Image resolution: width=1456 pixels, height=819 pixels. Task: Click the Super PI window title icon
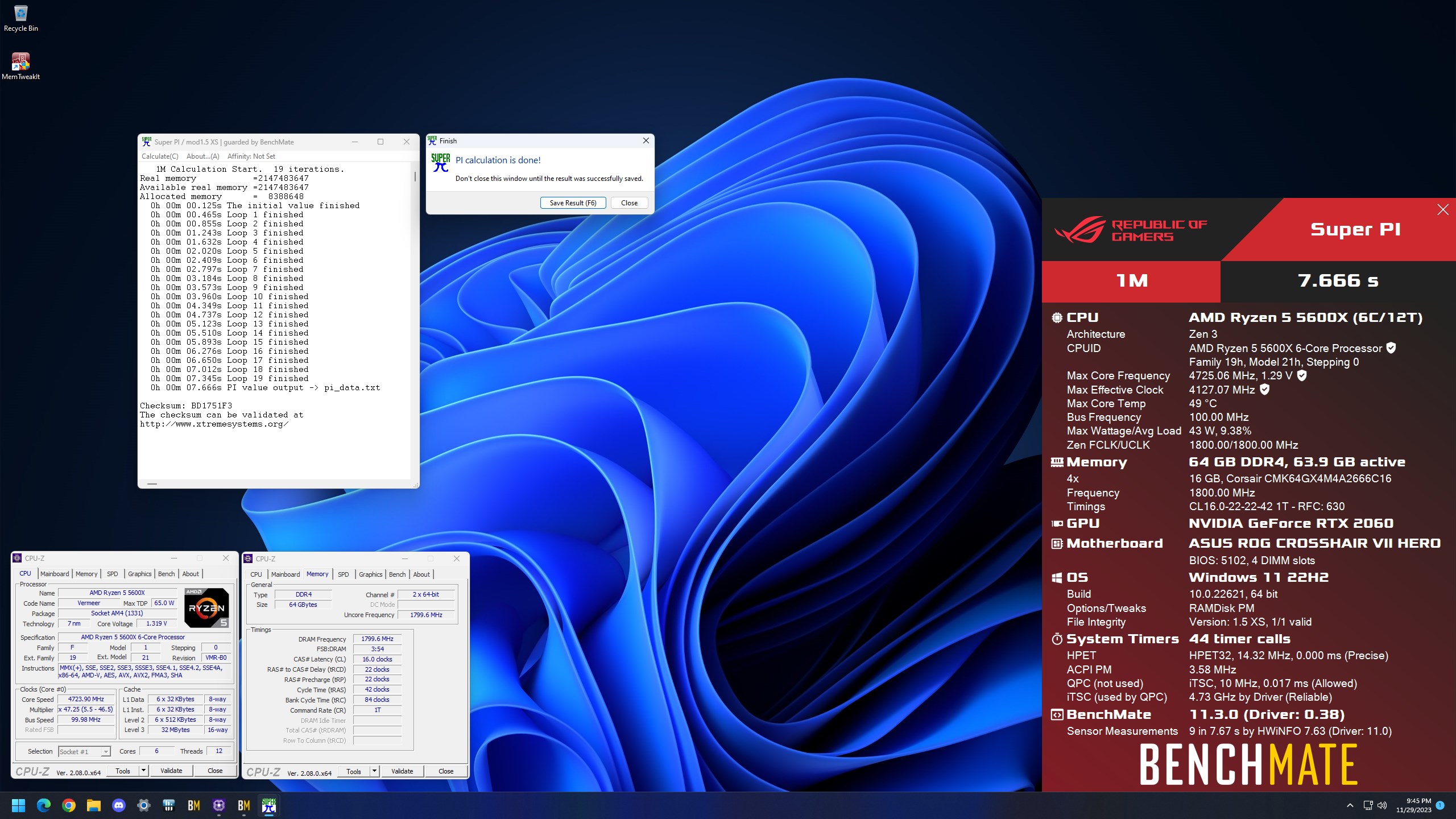point(147,142)
